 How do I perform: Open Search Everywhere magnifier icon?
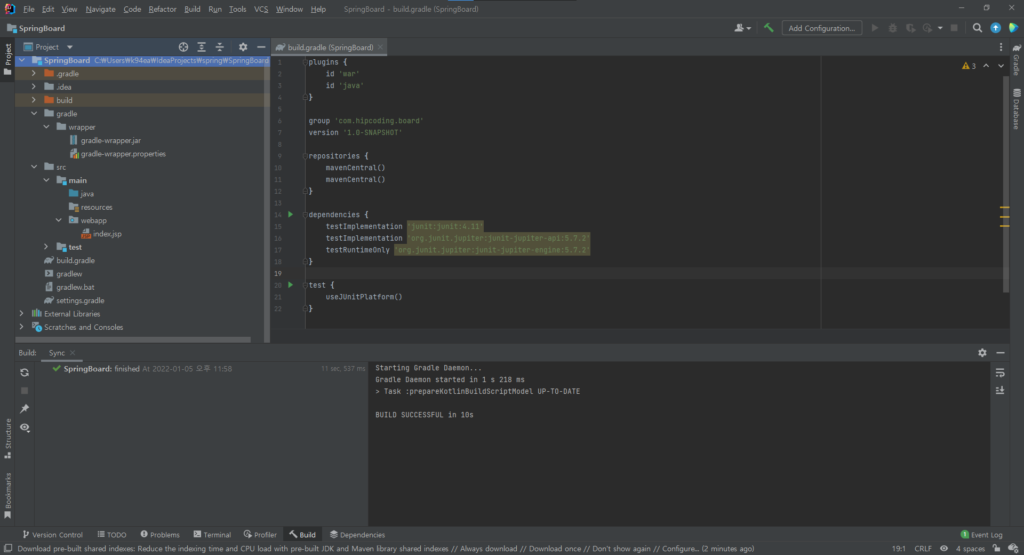point(977,28)
